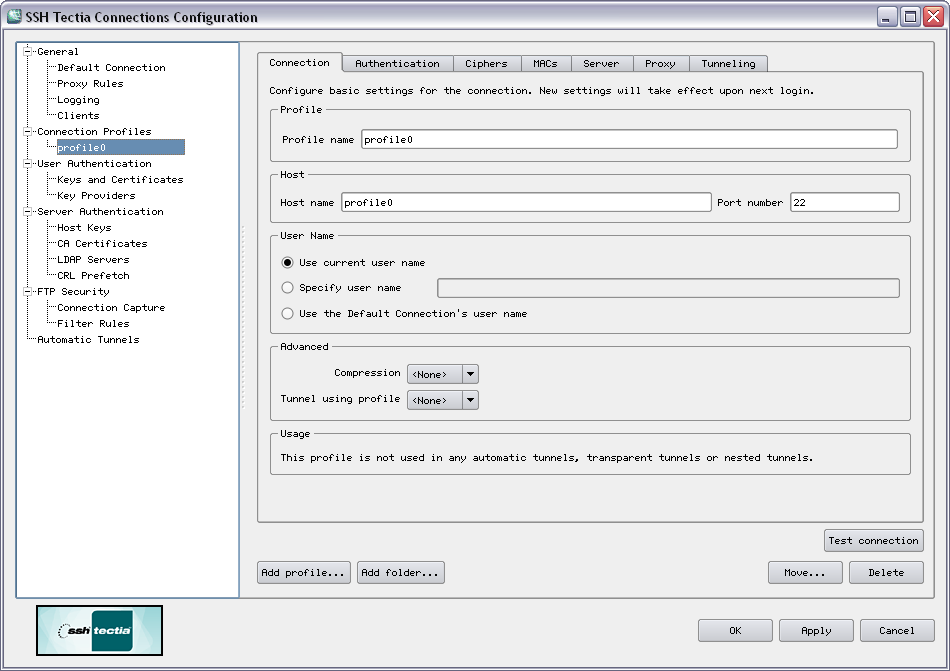
Task: Switch to the Authentication tab
Action: (396, 62)
